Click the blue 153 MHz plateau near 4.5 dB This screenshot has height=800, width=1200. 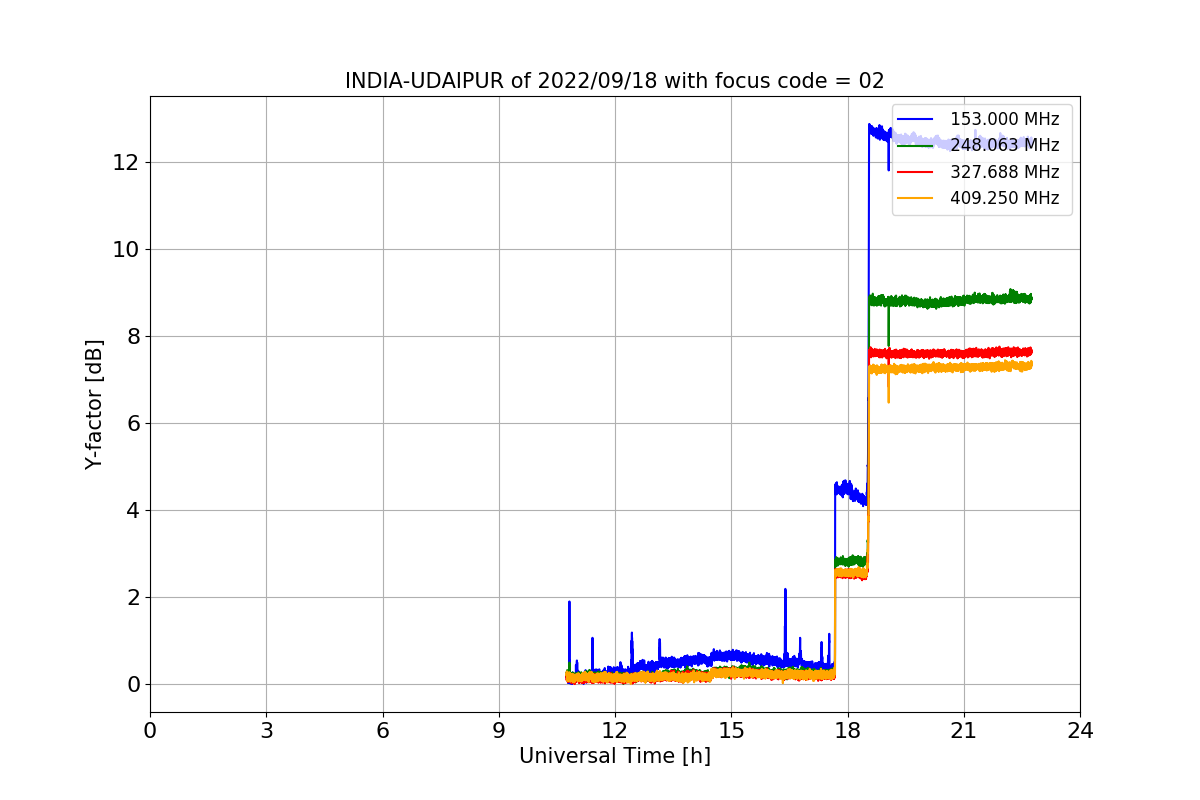(x=850, y=492)
